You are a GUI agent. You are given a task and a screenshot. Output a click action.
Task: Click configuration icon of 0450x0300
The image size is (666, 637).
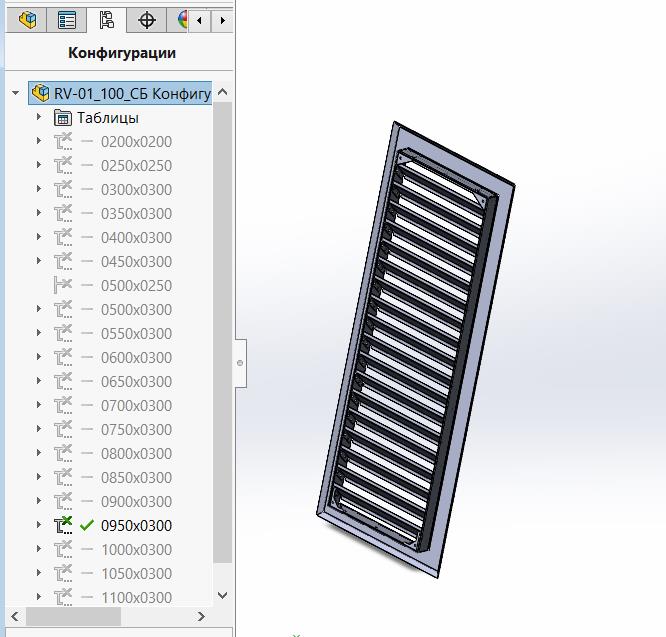(x=63, y=261)
